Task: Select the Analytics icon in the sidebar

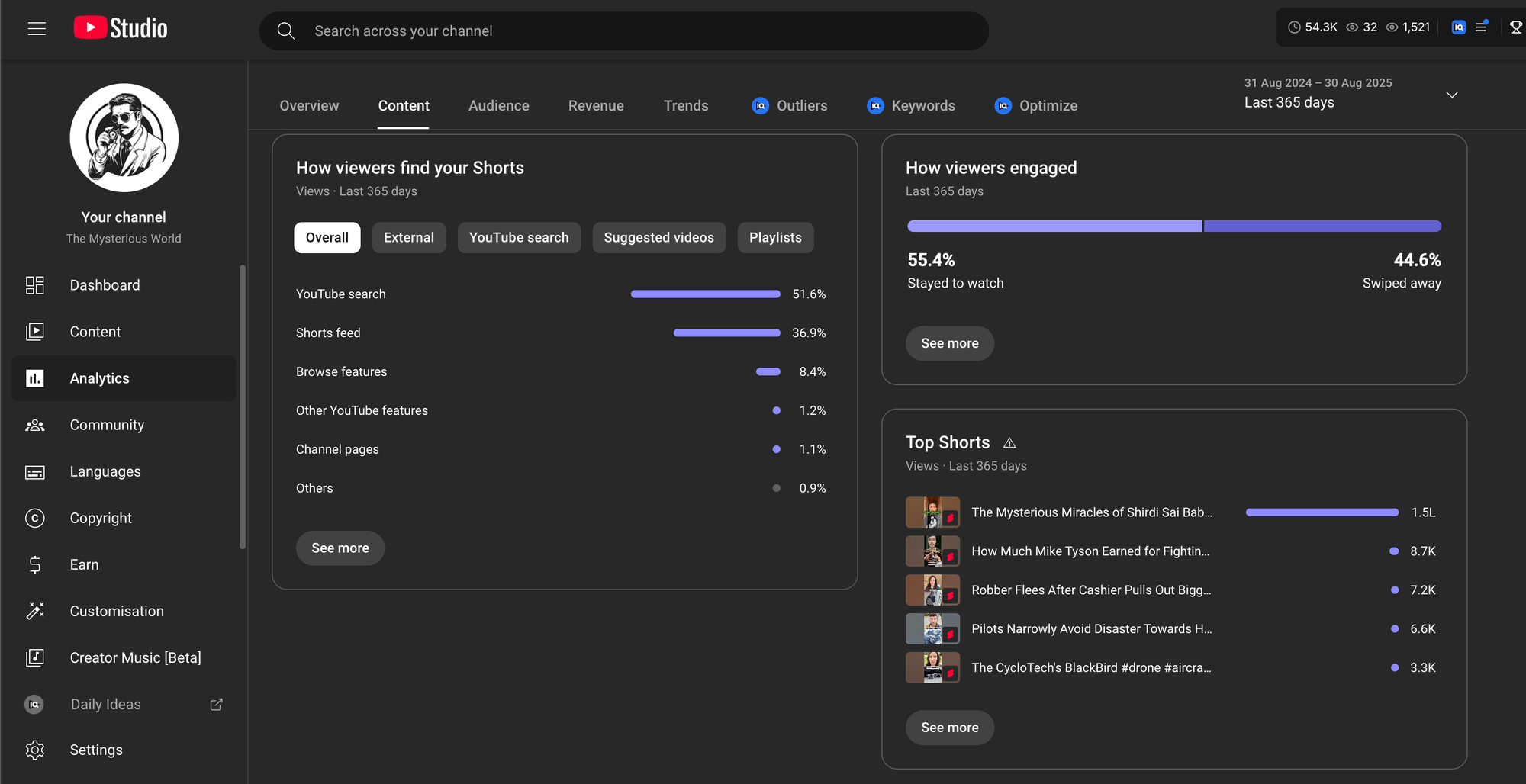Action: pos(35,378)
